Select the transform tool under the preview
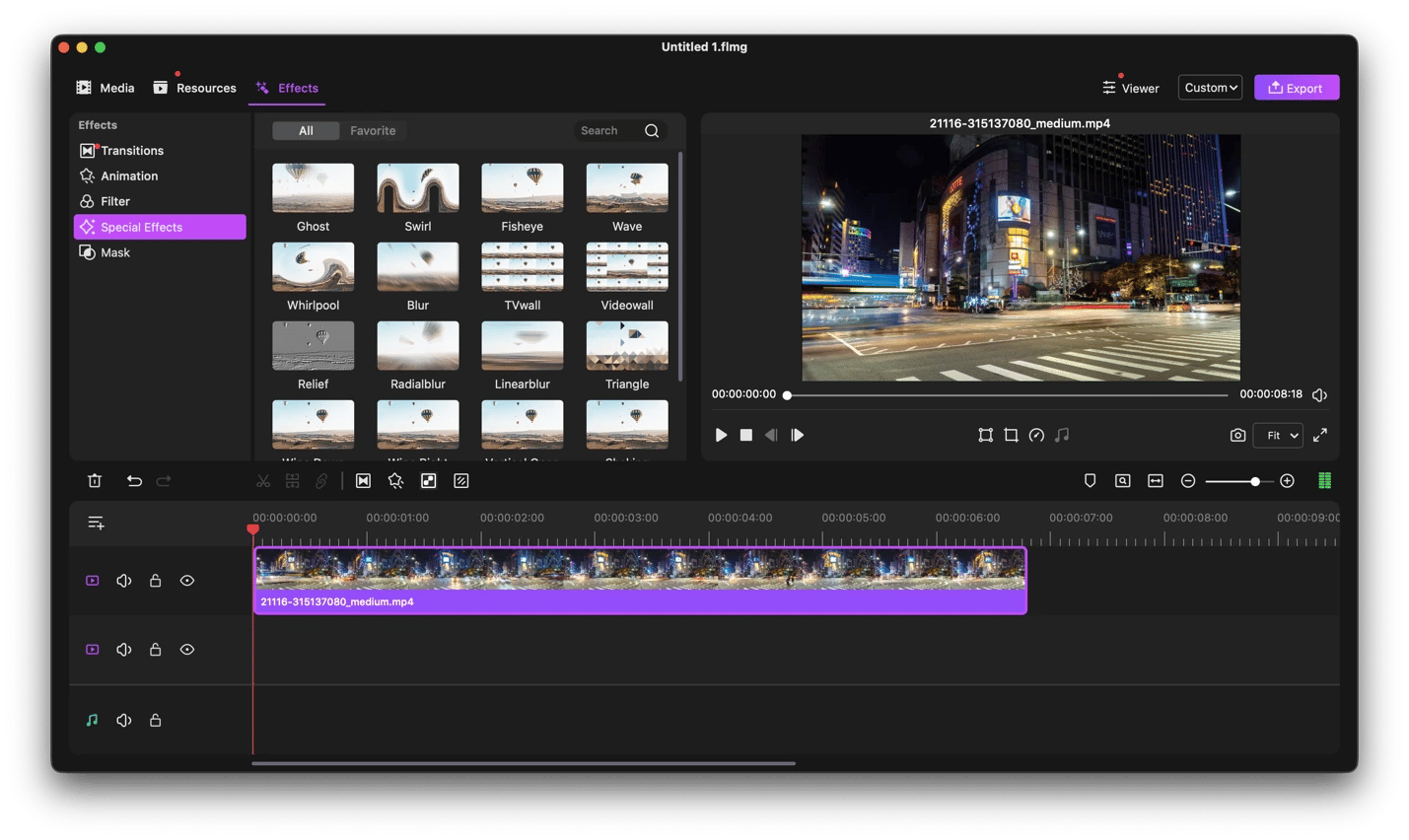This screenshot has height=840, width=1409. (x=985, y=435)
